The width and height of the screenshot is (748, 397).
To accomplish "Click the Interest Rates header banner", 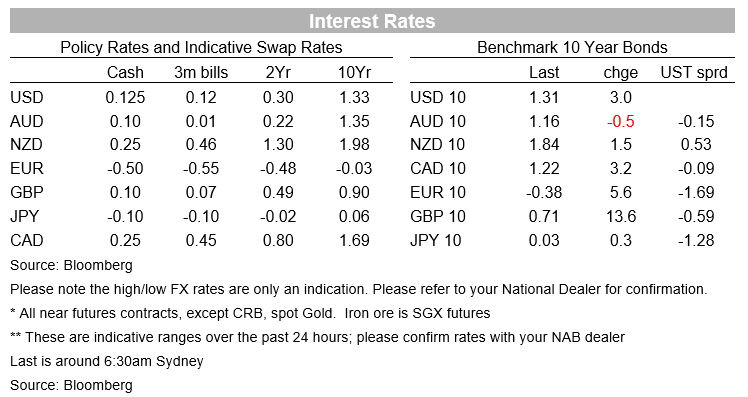I will tap(372, 21).
